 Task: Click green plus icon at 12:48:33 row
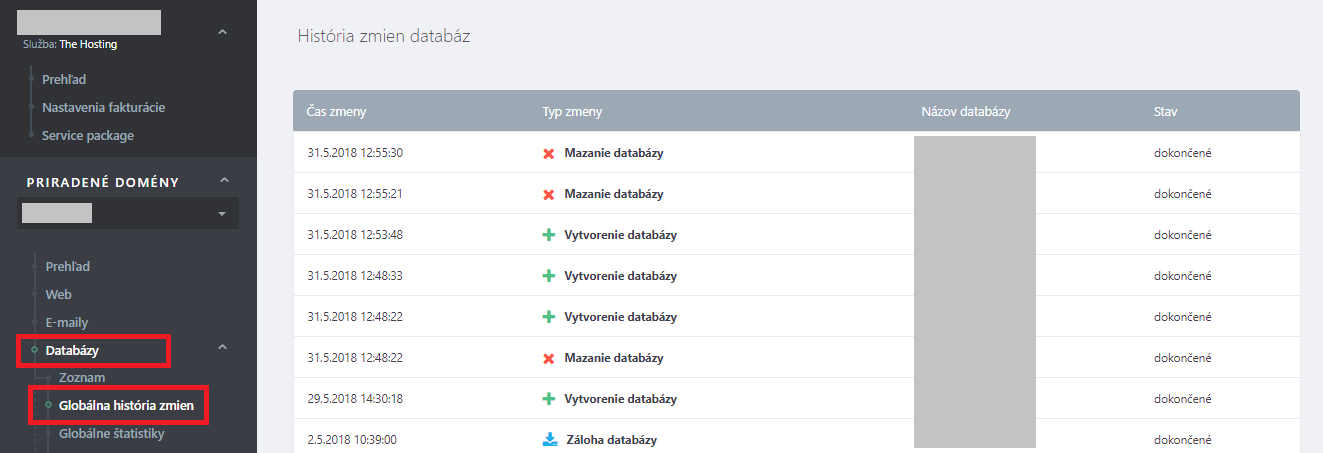[548, 276]
